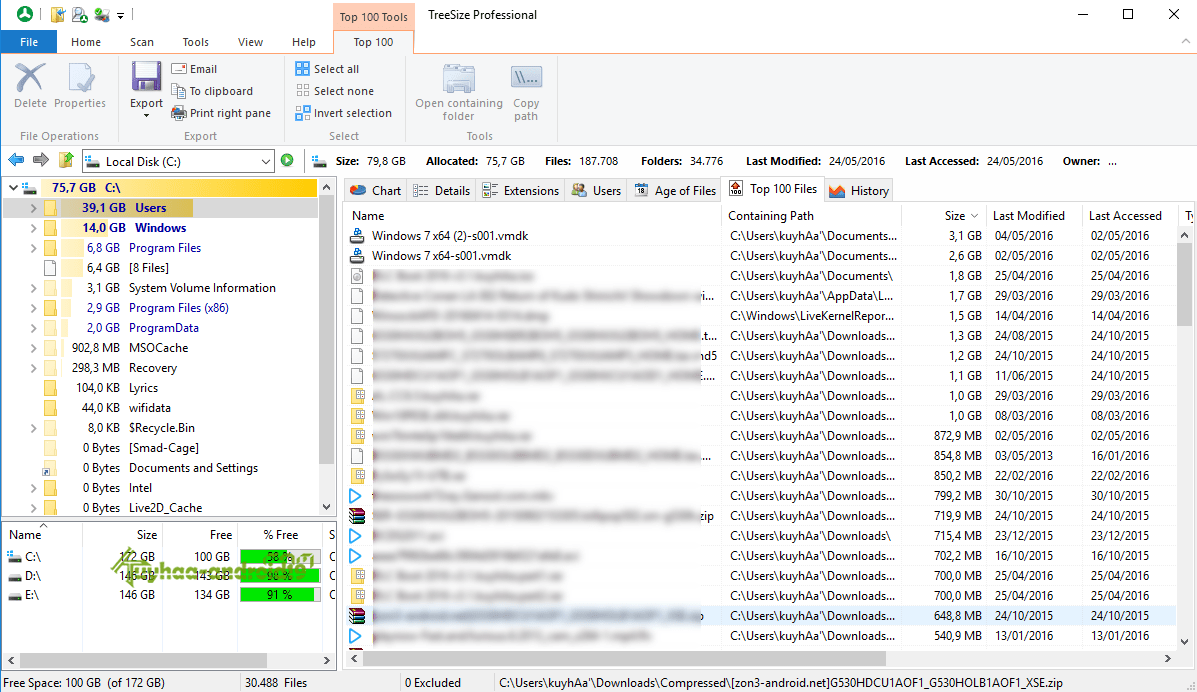
Task: Select the Windows 7 x64-s001.vmdk file
Action: pyautogui.click(x=441, y=256)
